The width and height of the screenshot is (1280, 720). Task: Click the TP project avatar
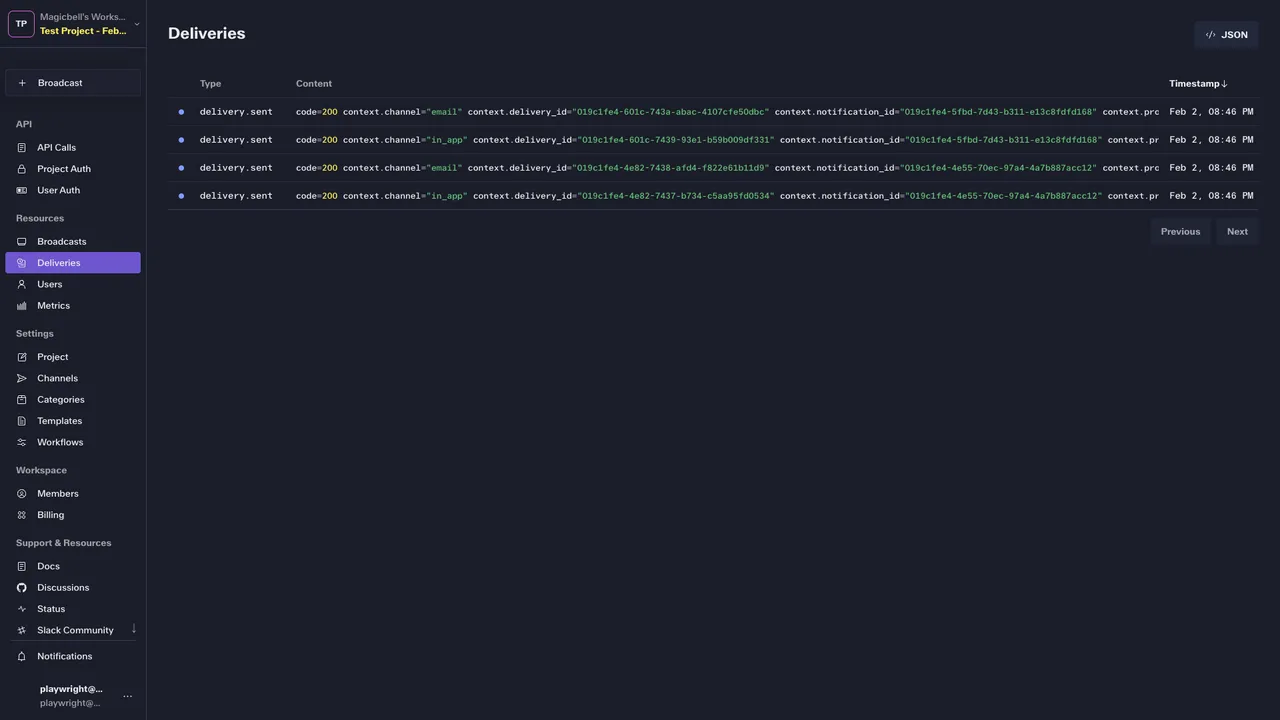[21, 24]
